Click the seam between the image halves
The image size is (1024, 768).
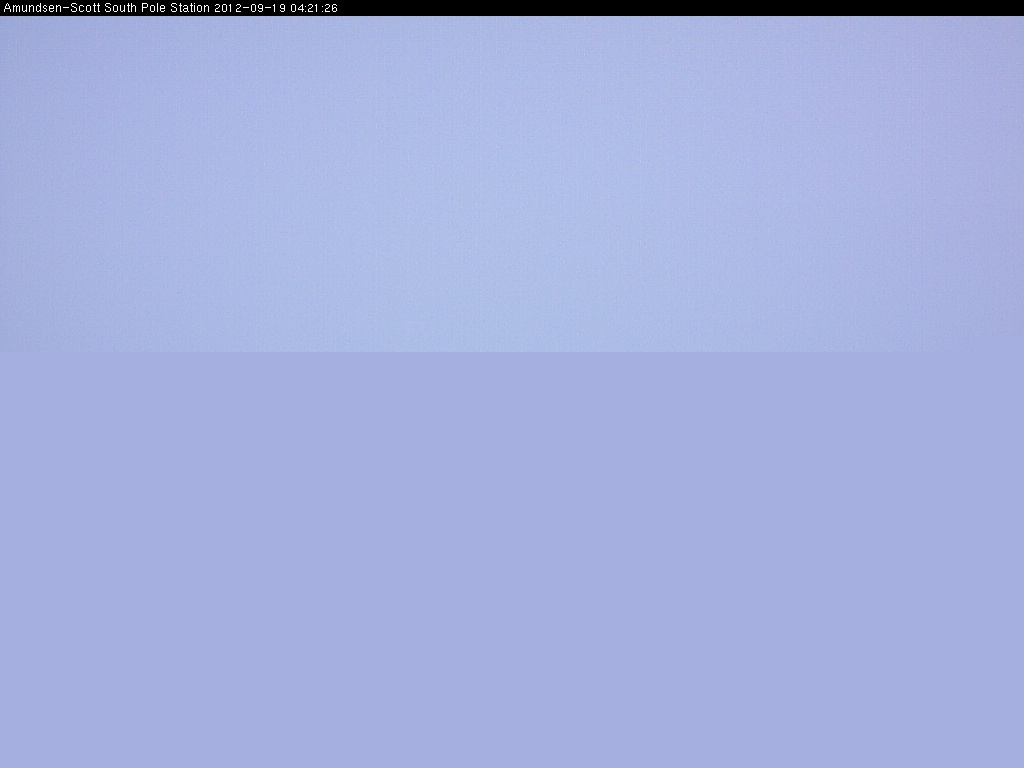pyautogui.click(x=512, y=351)
